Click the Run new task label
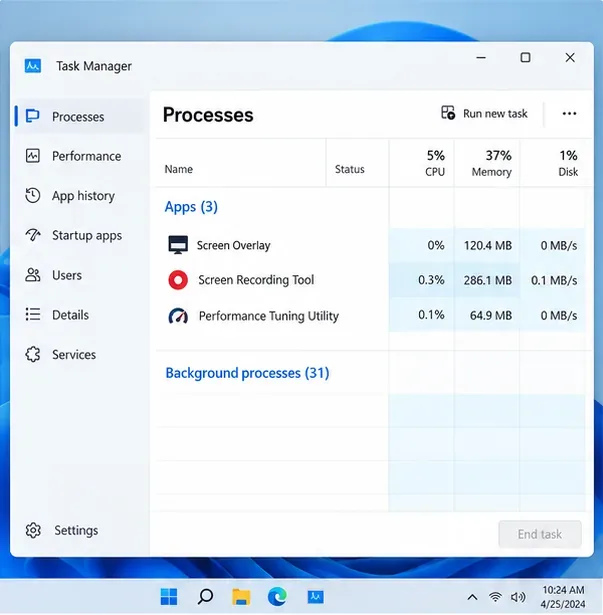The image size is (603, 615). pyautogui.click(x=495, y=114)
